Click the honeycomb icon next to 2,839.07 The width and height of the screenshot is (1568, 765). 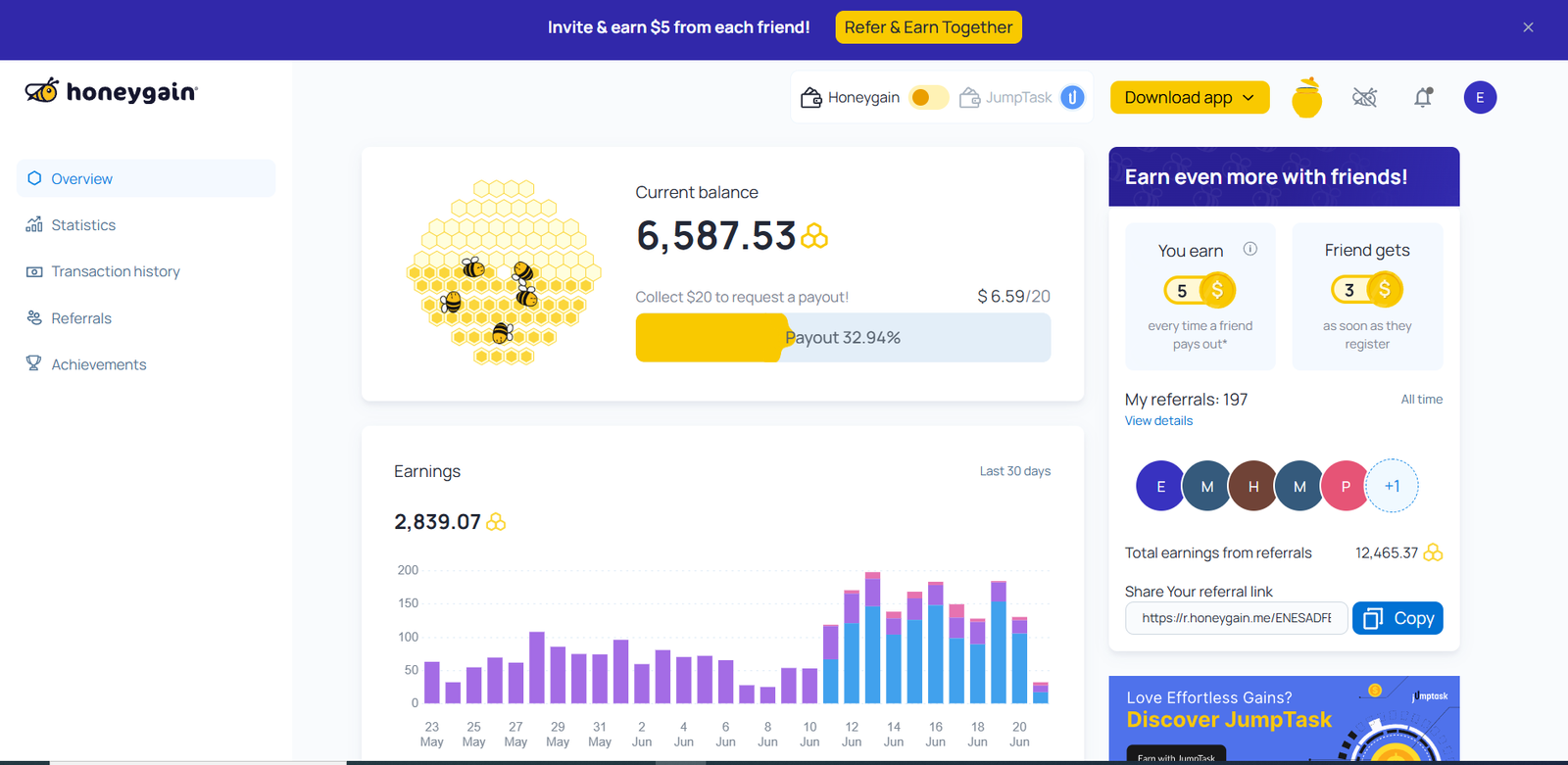click(x=496, y=522)
